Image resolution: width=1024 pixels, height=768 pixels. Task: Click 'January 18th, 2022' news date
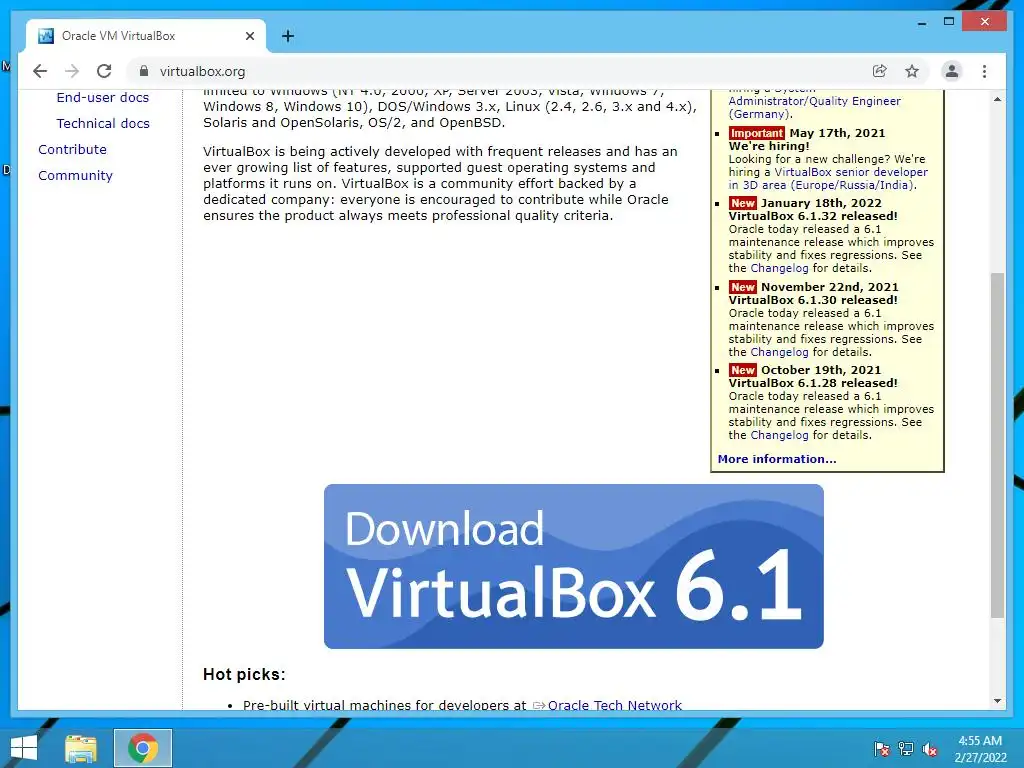[x=821, y=203]
